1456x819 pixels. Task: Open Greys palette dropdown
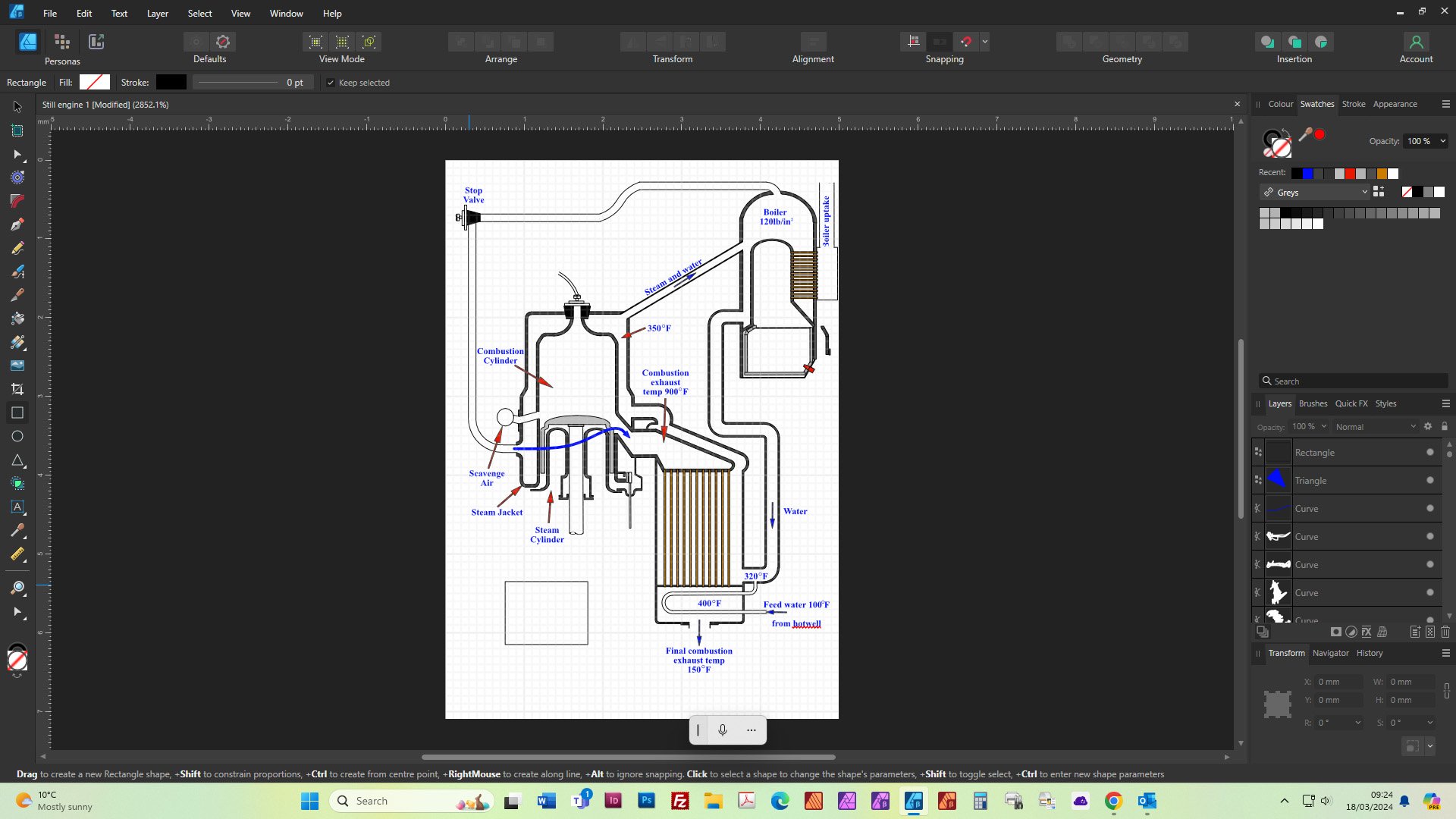[x=1315, y=193]
